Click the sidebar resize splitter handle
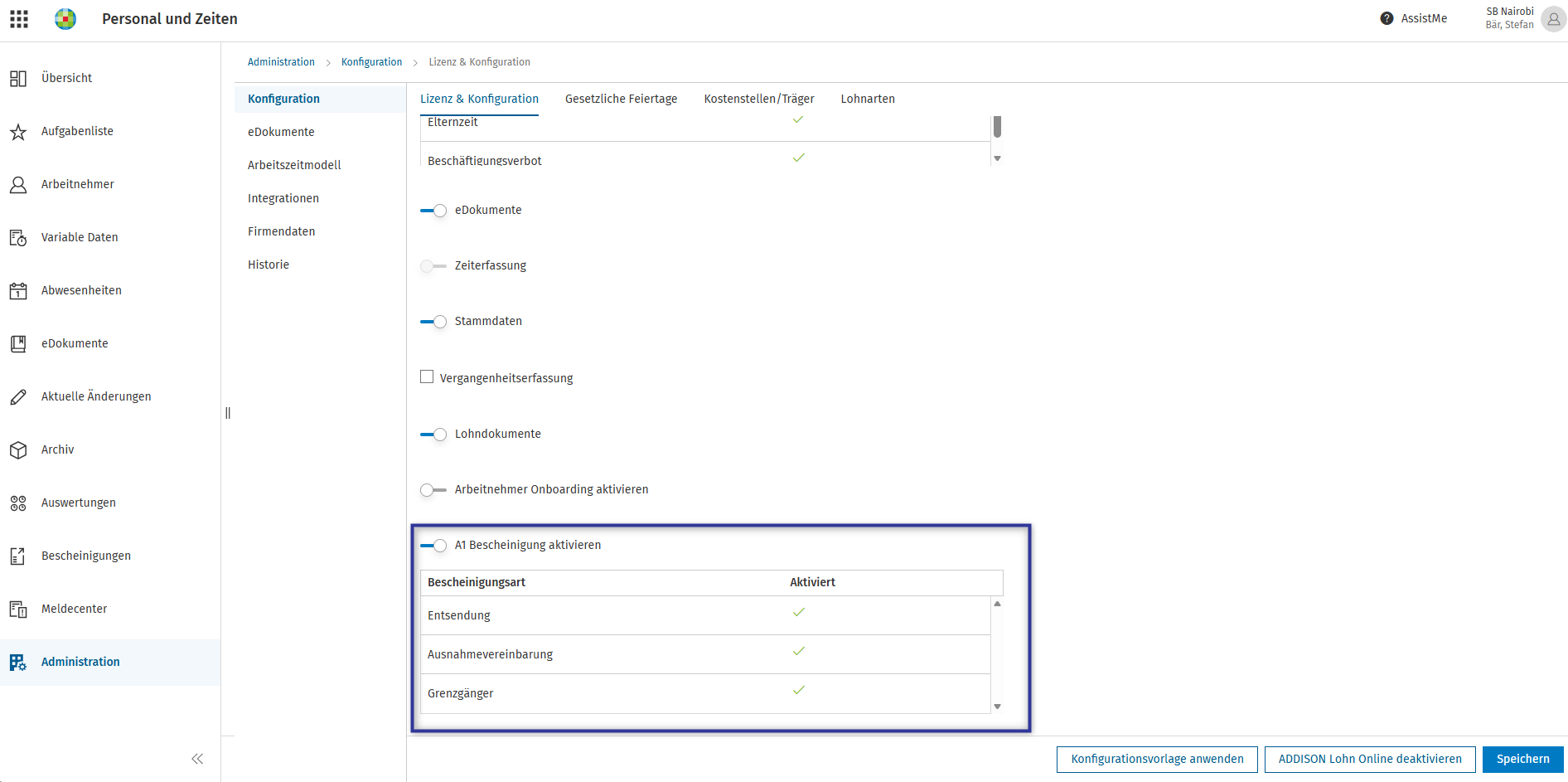The height and width of the screenshot is (782, 1568). pyautogui.click(x=228, y=413)
